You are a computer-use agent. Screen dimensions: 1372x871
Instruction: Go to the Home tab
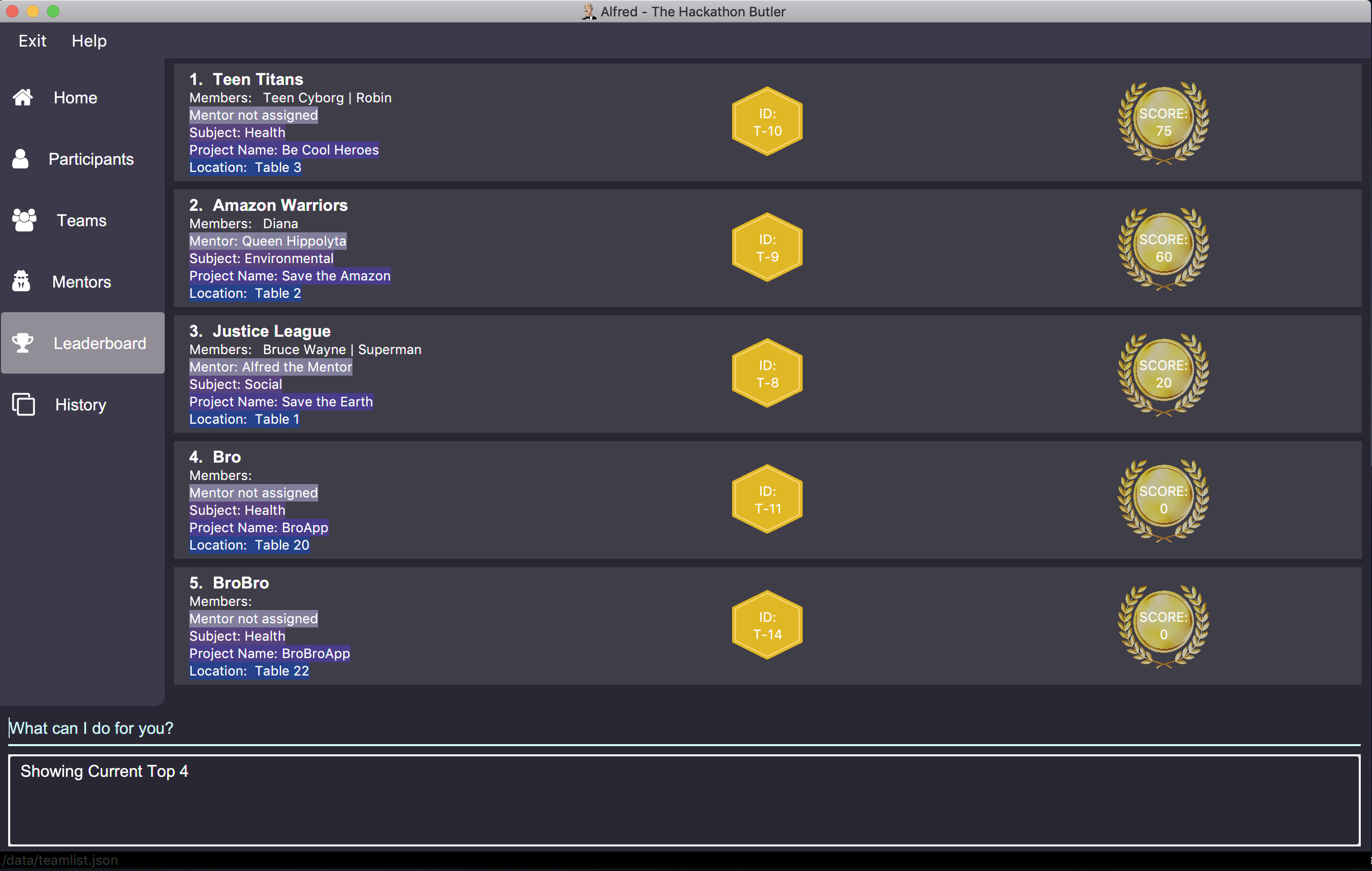pos(82,97)
